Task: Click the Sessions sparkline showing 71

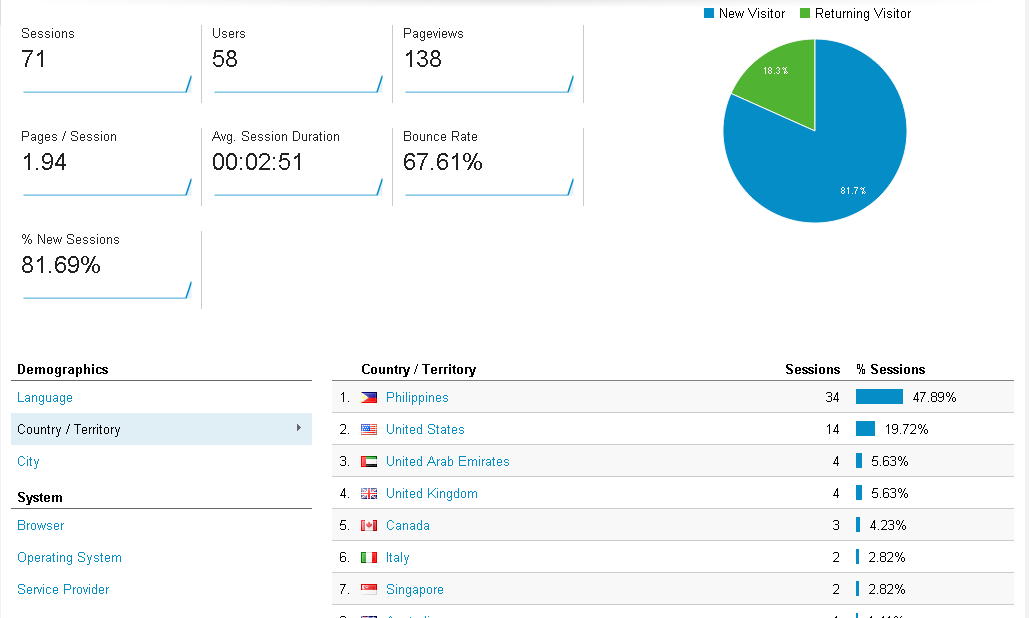Action: click(x=107, y=84)
